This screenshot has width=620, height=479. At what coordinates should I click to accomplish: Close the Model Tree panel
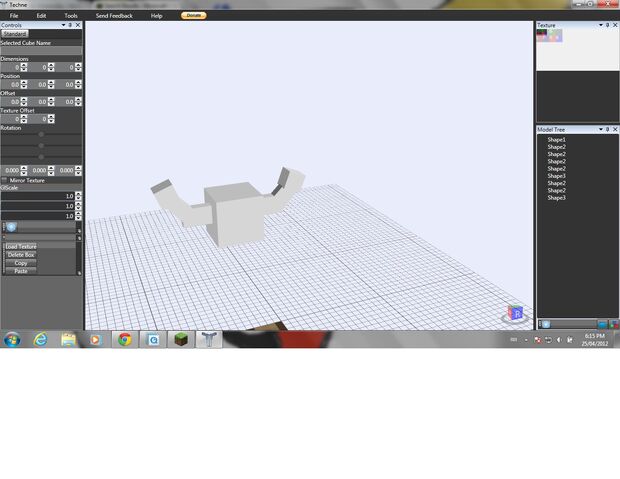(615, 129)
